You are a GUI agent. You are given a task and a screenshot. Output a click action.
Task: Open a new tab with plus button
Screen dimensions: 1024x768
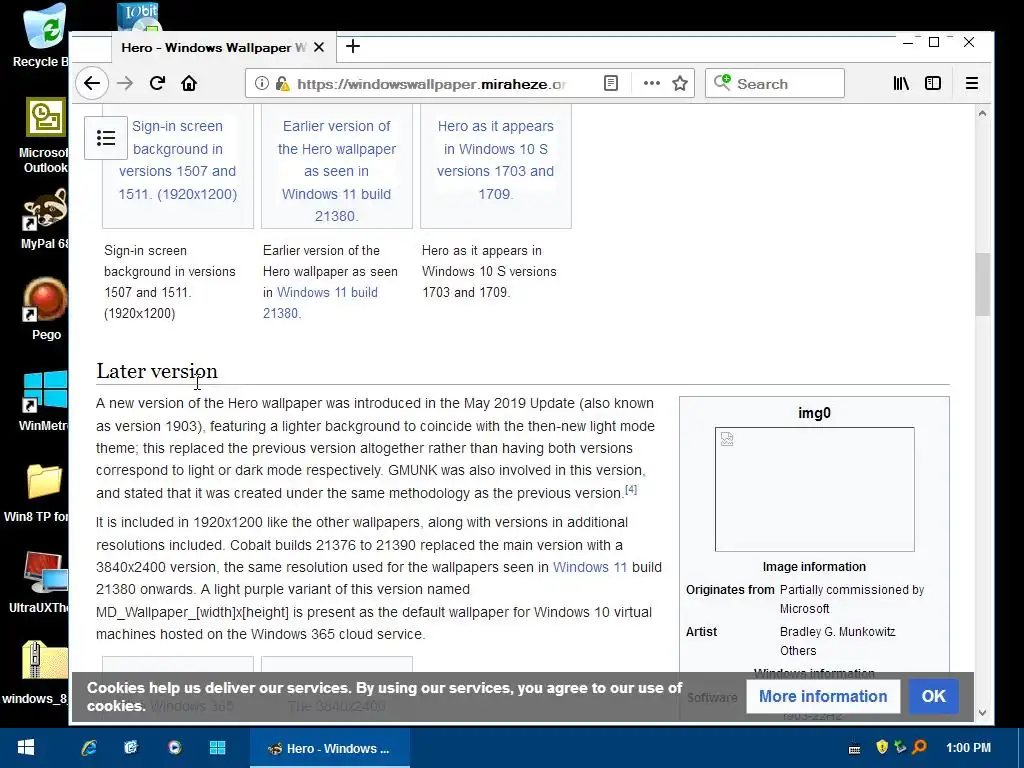[x=353, y=46]
